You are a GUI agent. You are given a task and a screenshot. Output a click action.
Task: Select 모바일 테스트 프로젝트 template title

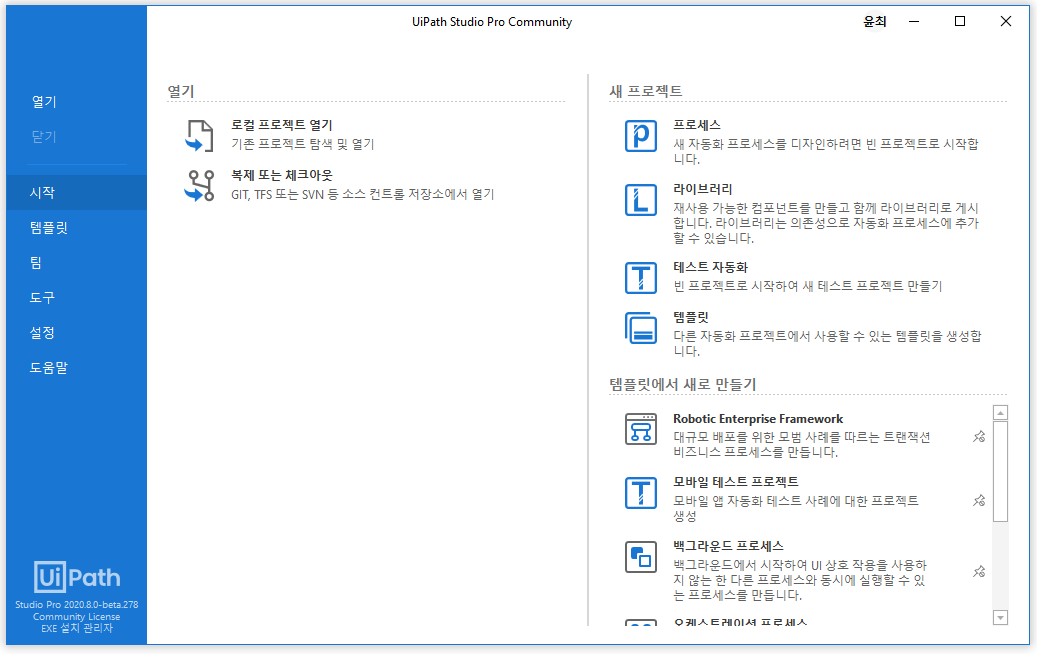[736, 482]
